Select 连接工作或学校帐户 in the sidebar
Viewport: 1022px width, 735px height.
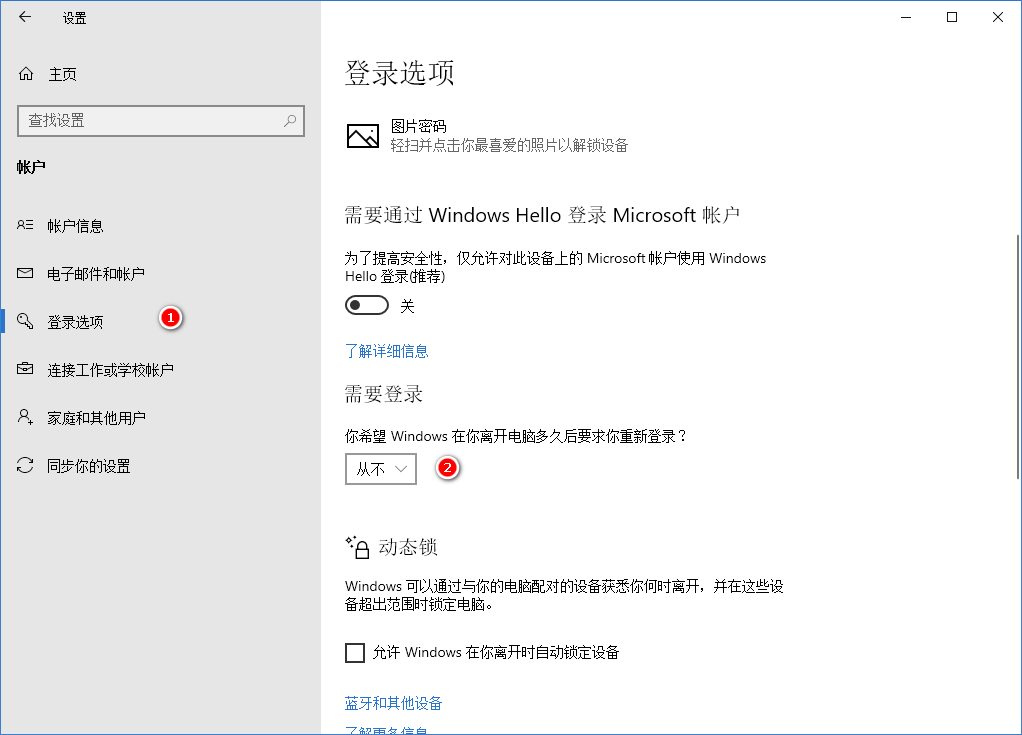click(x=110, y=369)
